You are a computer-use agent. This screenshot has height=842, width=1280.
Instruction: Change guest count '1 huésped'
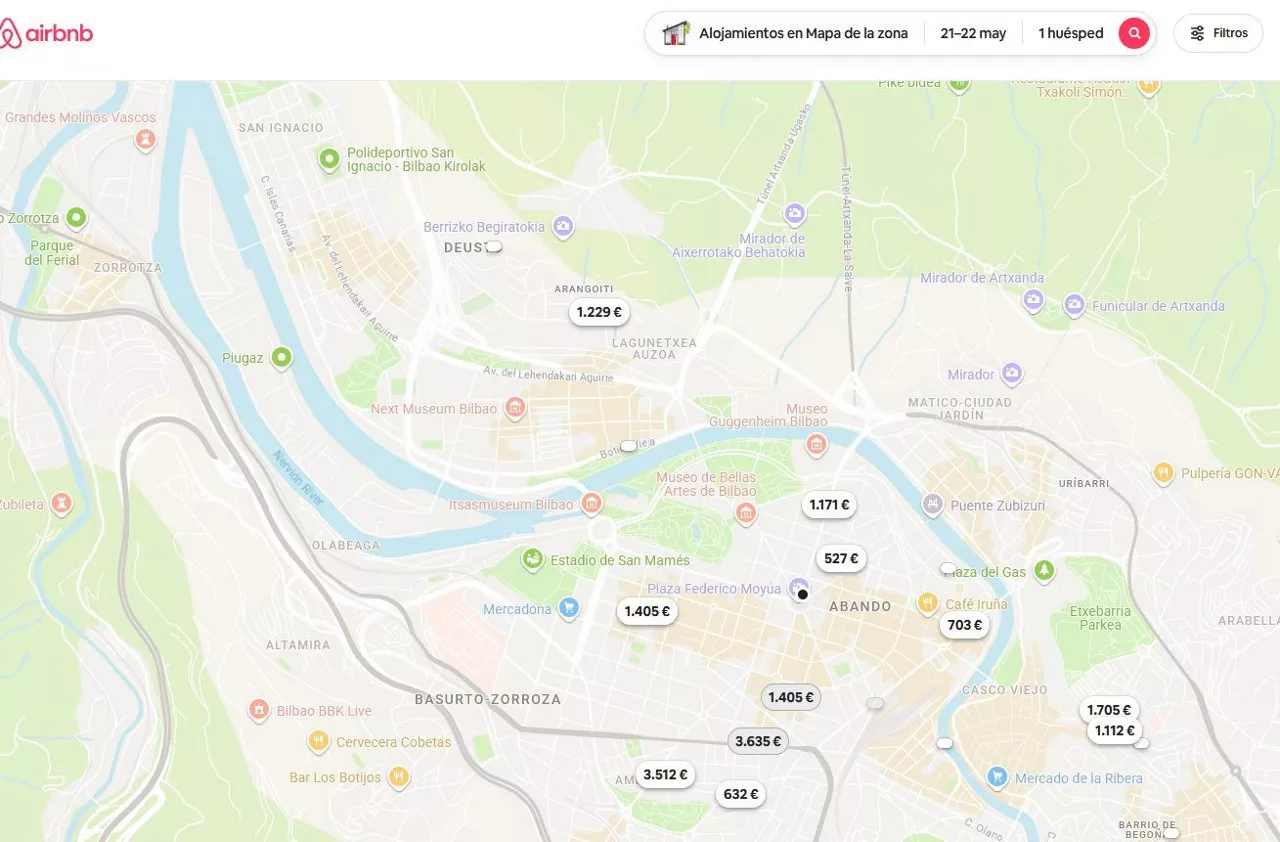pyautogui.click(x=1070, y=33)
